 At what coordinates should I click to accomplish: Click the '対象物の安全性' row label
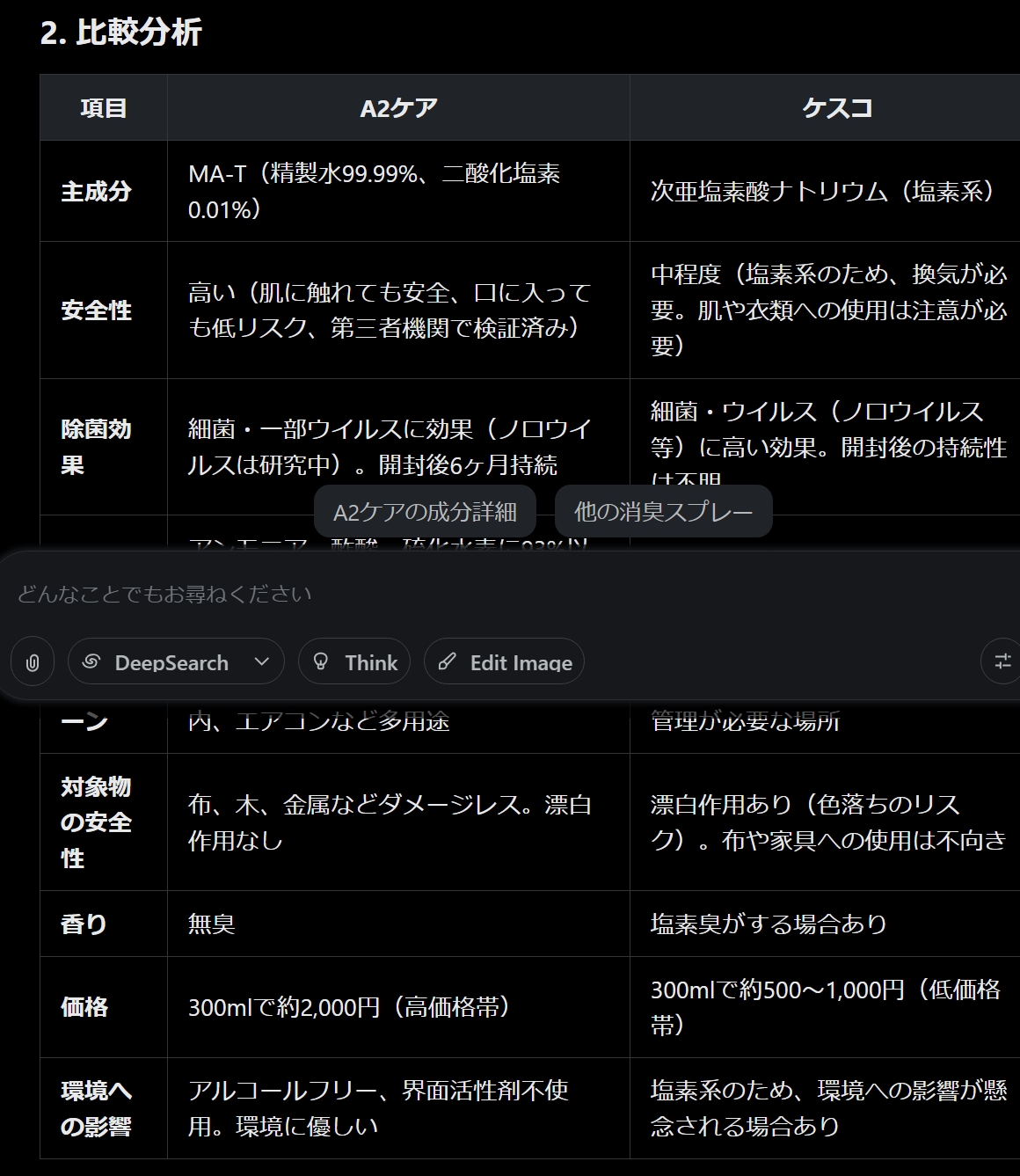(96, 822)
